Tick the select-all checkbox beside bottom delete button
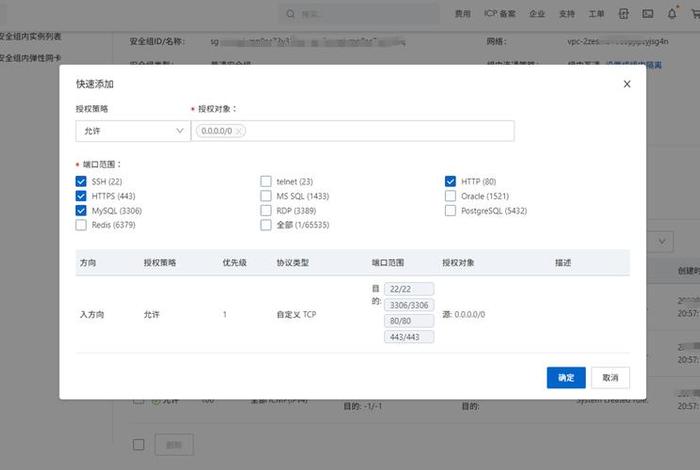700x470 pixels. [x=138, y=445]
